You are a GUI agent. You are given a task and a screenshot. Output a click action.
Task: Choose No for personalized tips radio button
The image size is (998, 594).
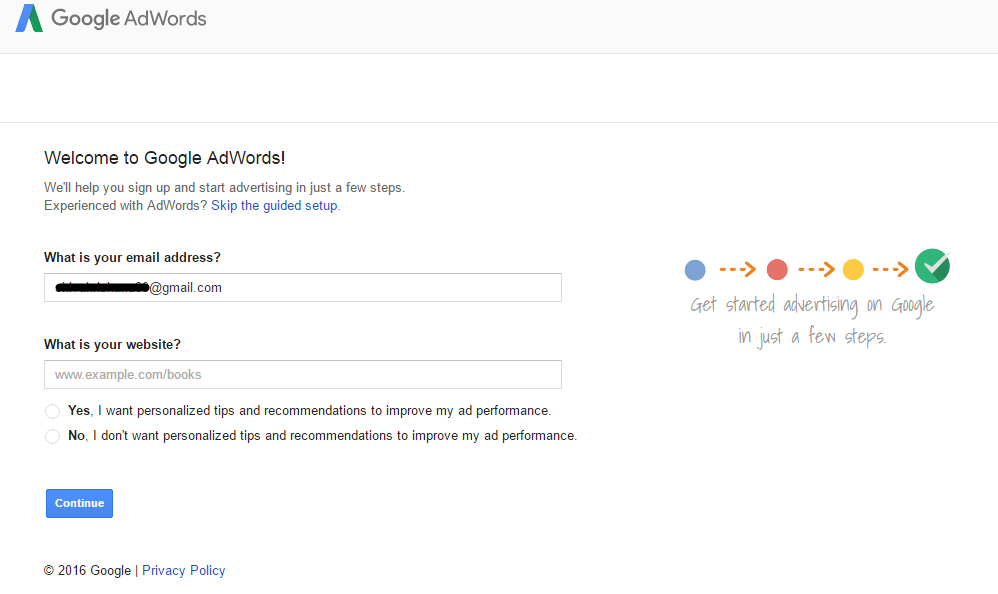[x=52, y=436]
